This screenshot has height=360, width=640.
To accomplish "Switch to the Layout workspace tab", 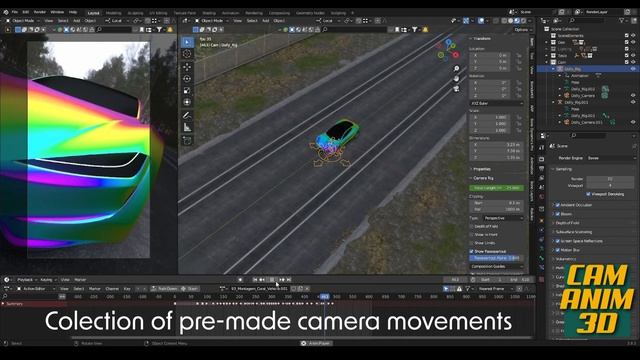I will click(93, 13).
